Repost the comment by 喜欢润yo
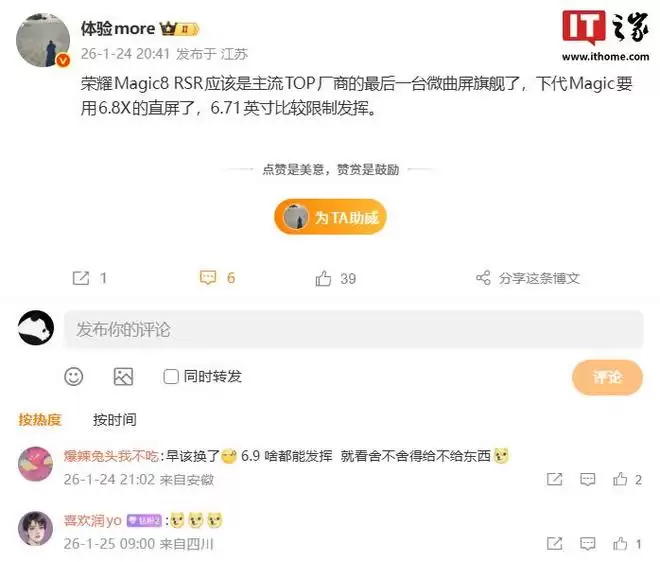Viewport: 660px width, 562px height. (554, 543)
